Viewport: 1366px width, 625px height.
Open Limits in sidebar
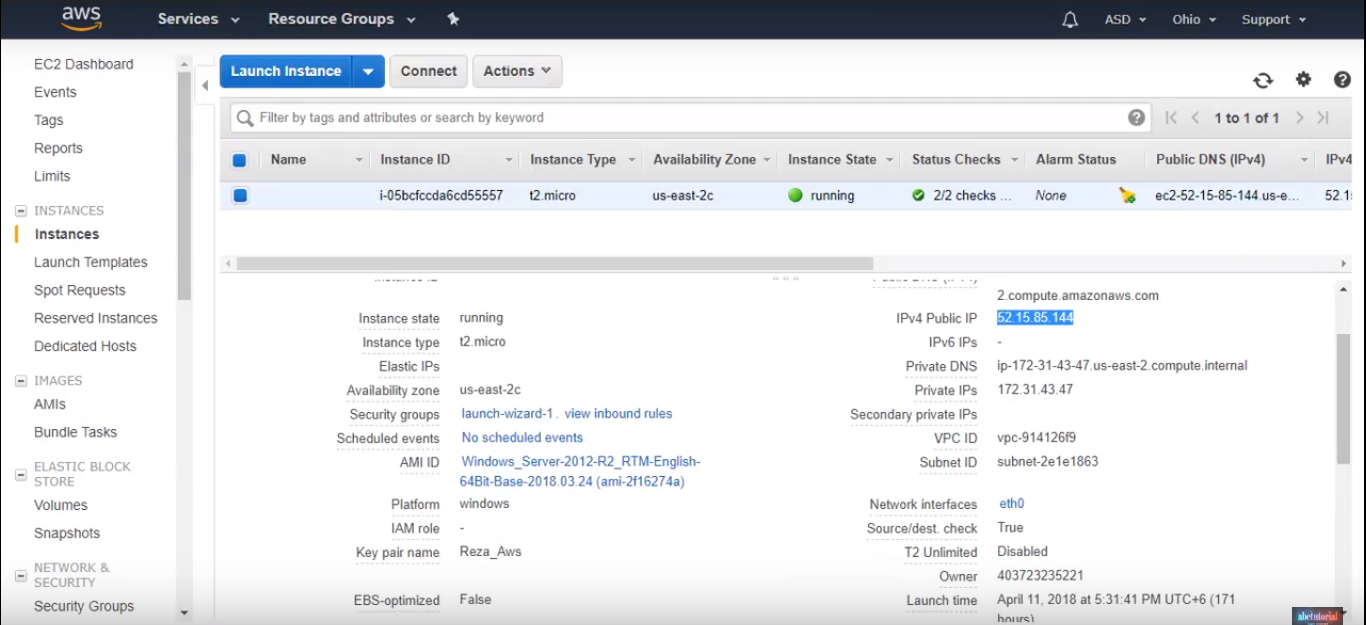pos(52,176)
